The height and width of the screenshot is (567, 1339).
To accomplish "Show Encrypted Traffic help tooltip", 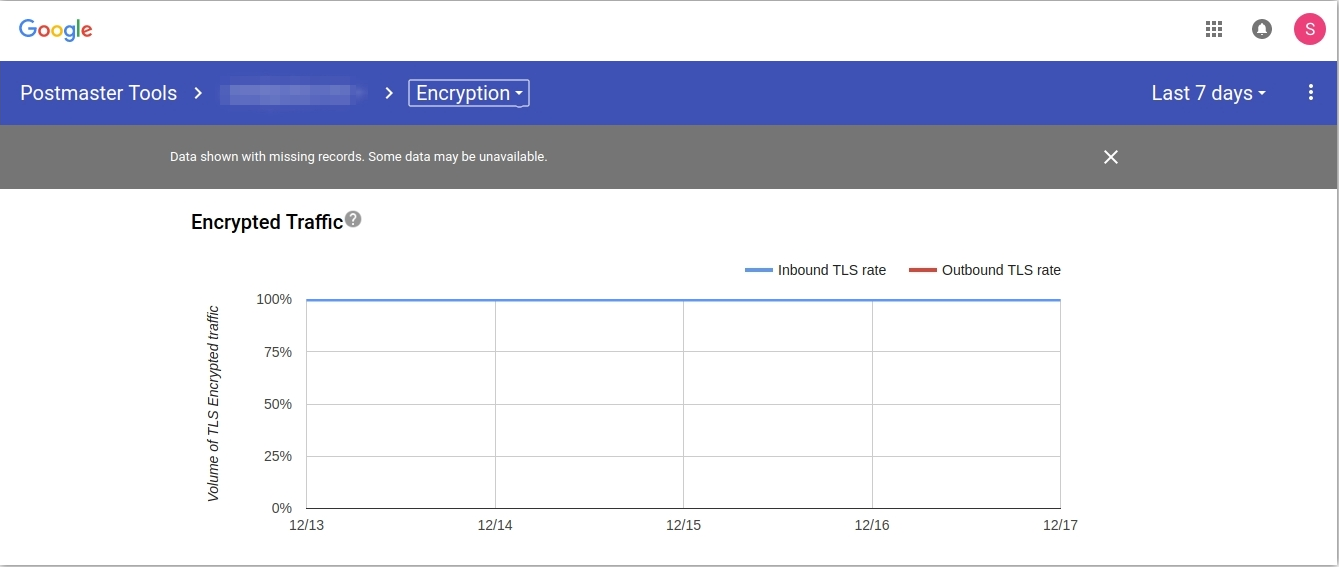I will tap(353, 220).
